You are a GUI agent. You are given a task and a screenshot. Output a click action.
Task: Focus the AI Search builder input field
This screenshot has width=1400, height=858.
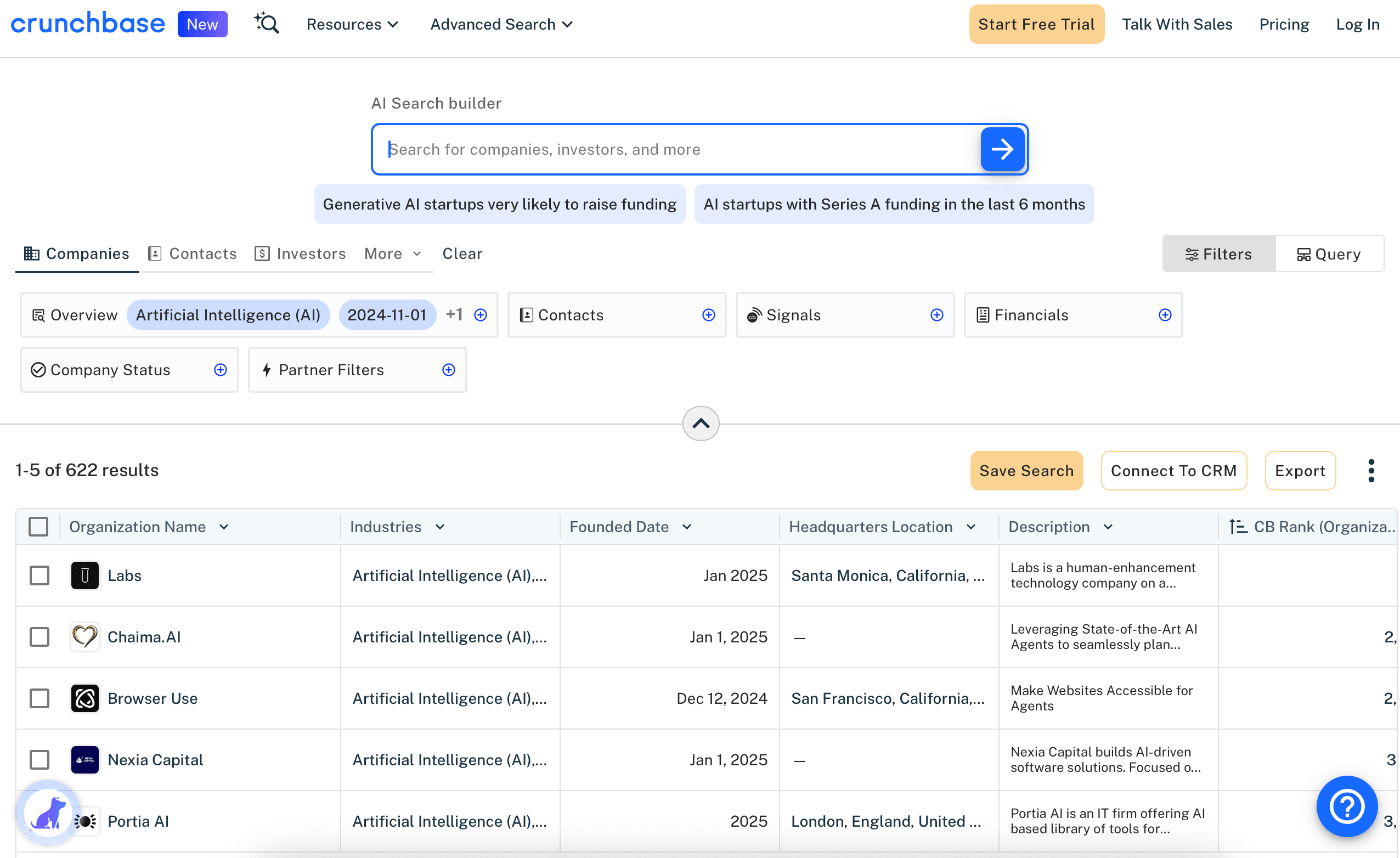click(676, 149)
